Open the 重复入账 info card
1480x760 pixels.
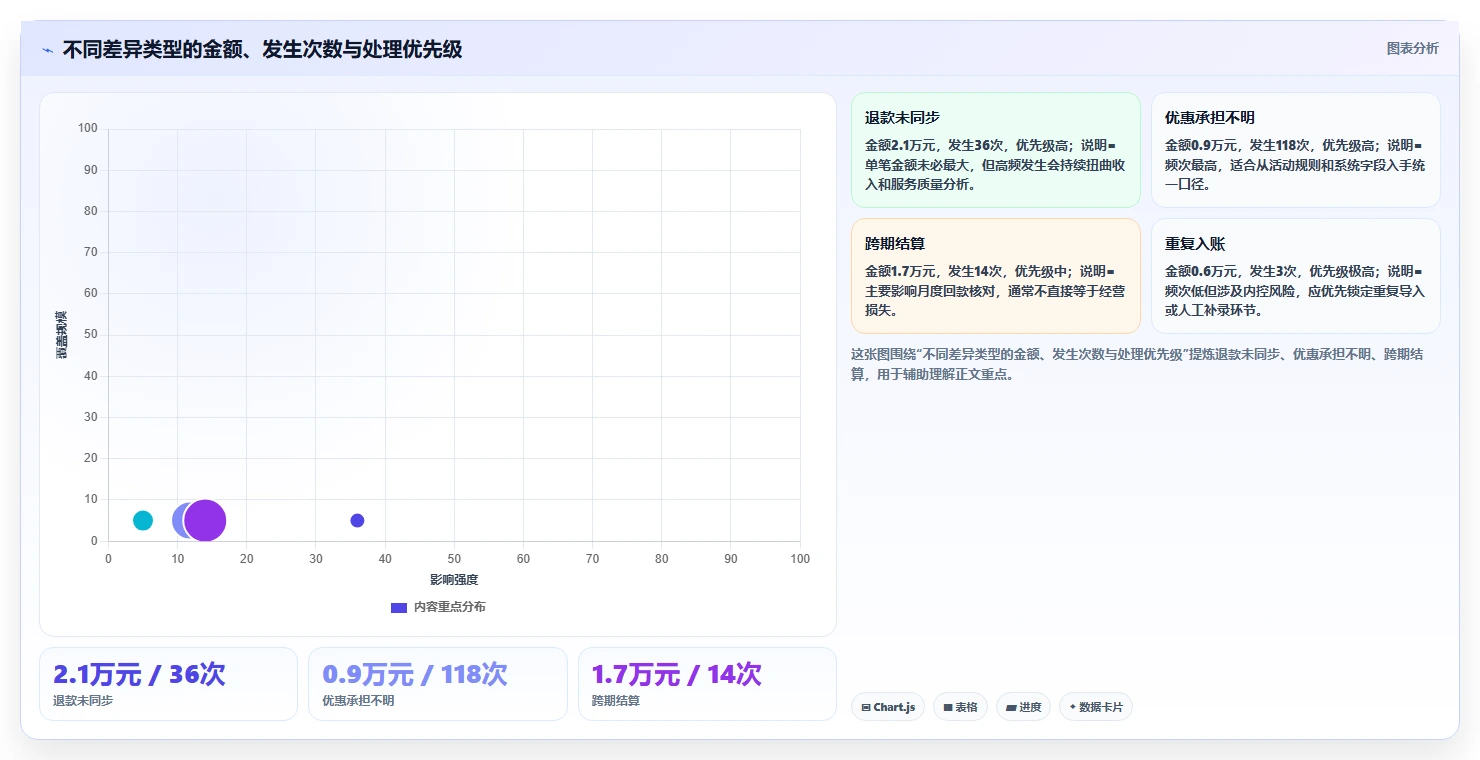pos(1296,276)
